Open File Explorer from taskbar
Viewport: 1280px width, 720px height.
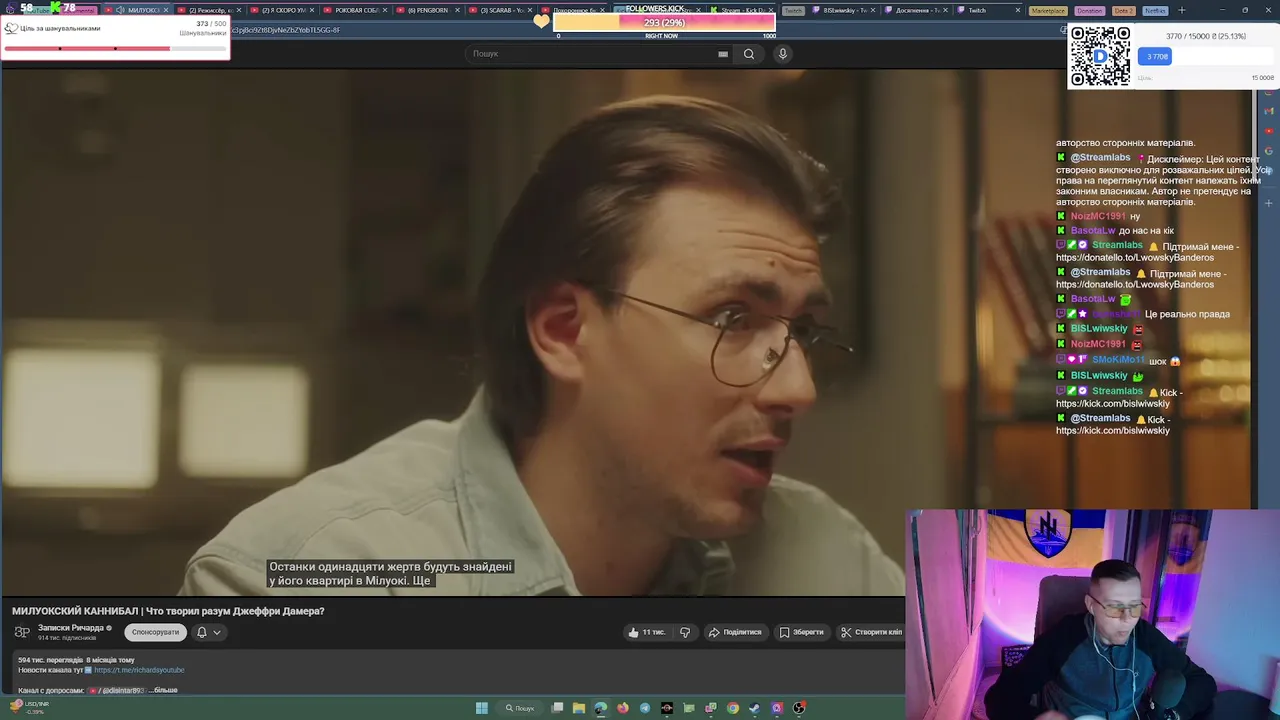click(x=579, y=708)
